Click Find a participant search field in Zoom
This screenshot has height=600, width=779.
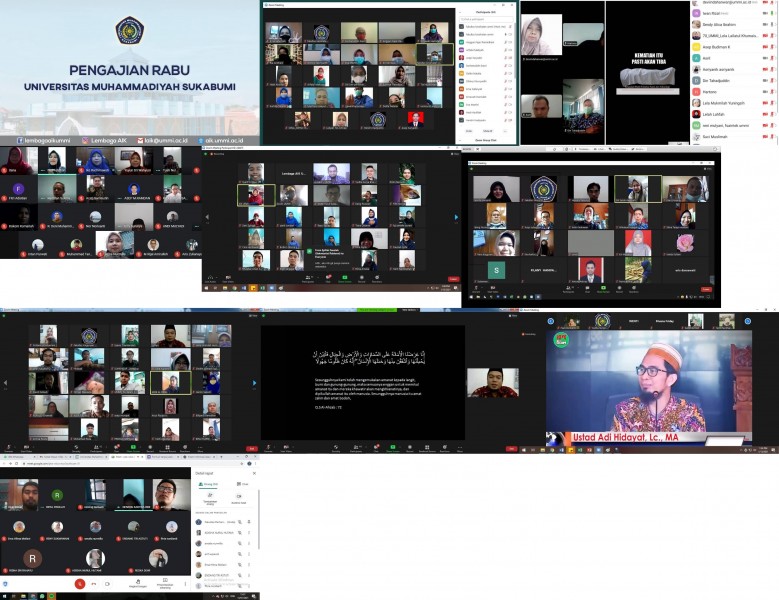pos(487,17)
